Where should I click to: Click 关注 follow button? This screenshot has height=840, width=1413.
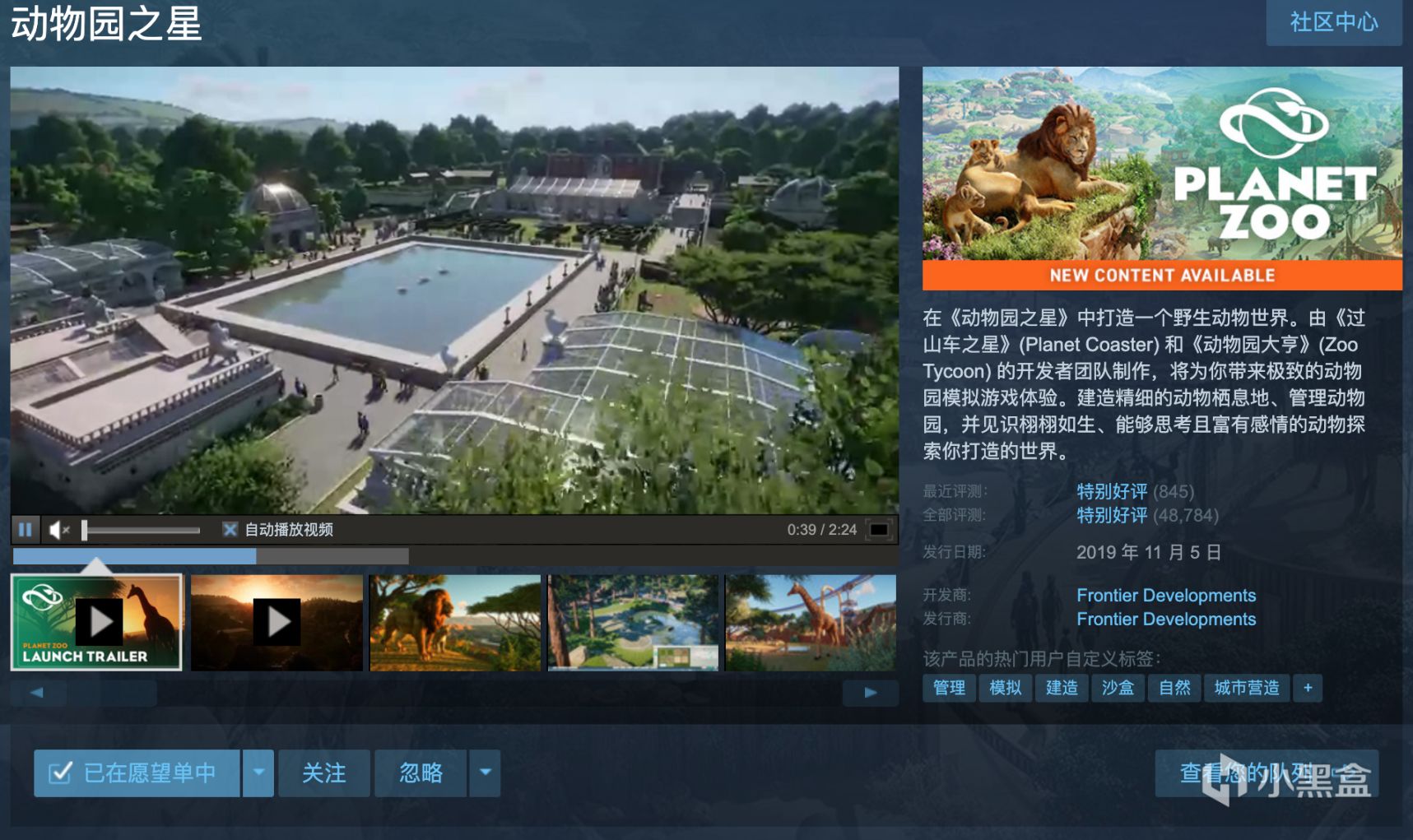[324, 773]
